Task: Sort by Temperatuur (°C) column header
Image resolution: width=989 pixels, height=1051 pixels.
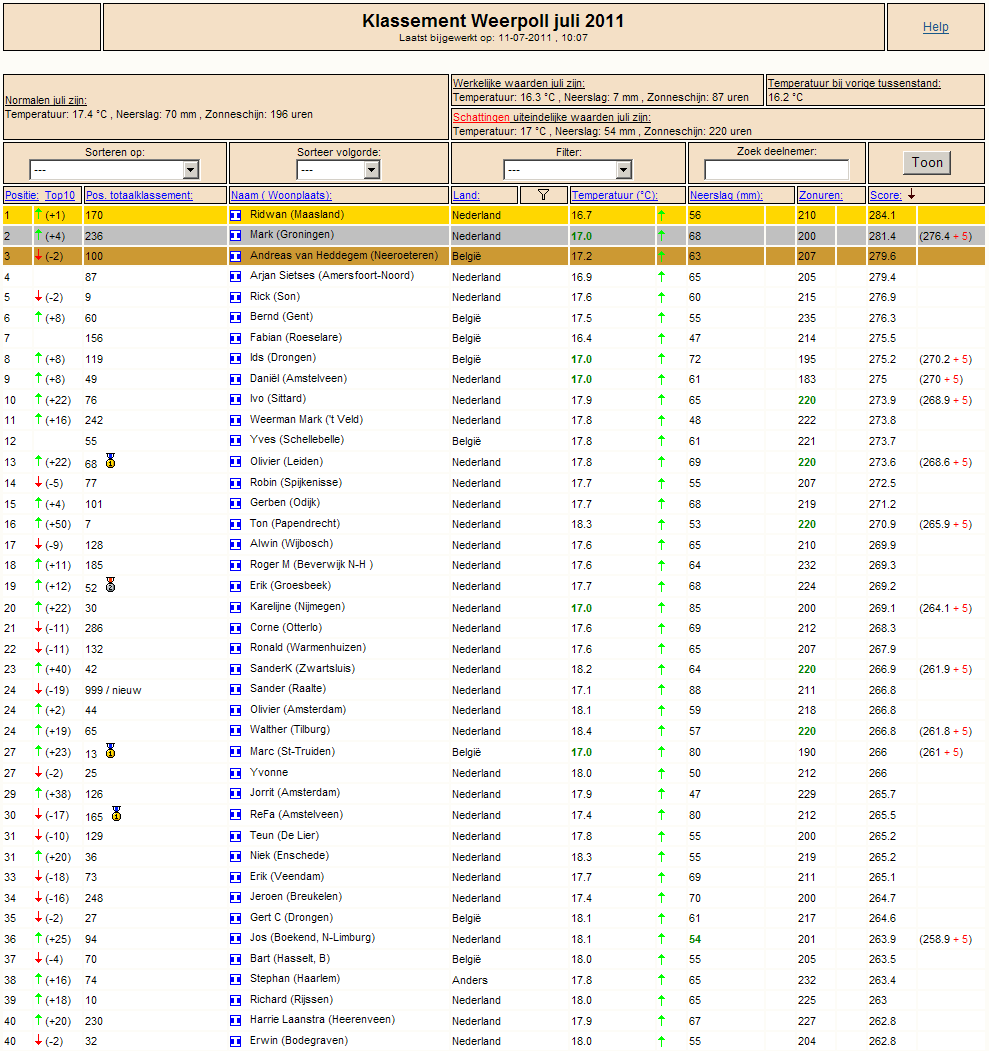Action: [614, 195]
